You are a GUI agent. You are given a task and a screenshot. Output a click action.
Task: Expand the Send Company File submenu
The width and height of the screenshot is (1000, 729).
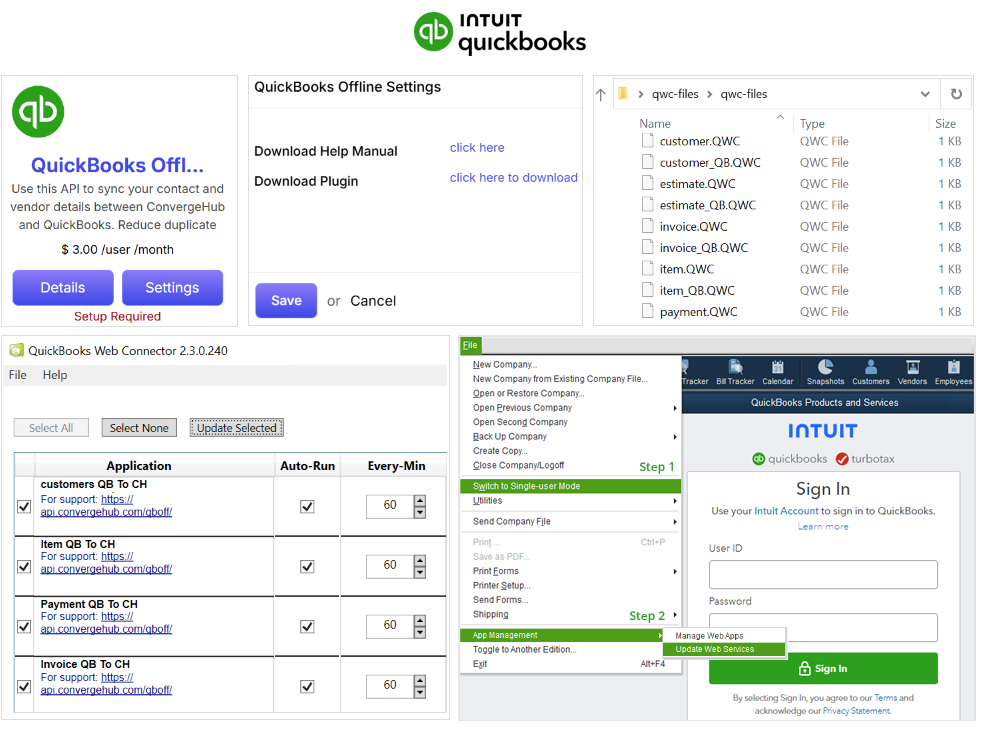point(675,522)
